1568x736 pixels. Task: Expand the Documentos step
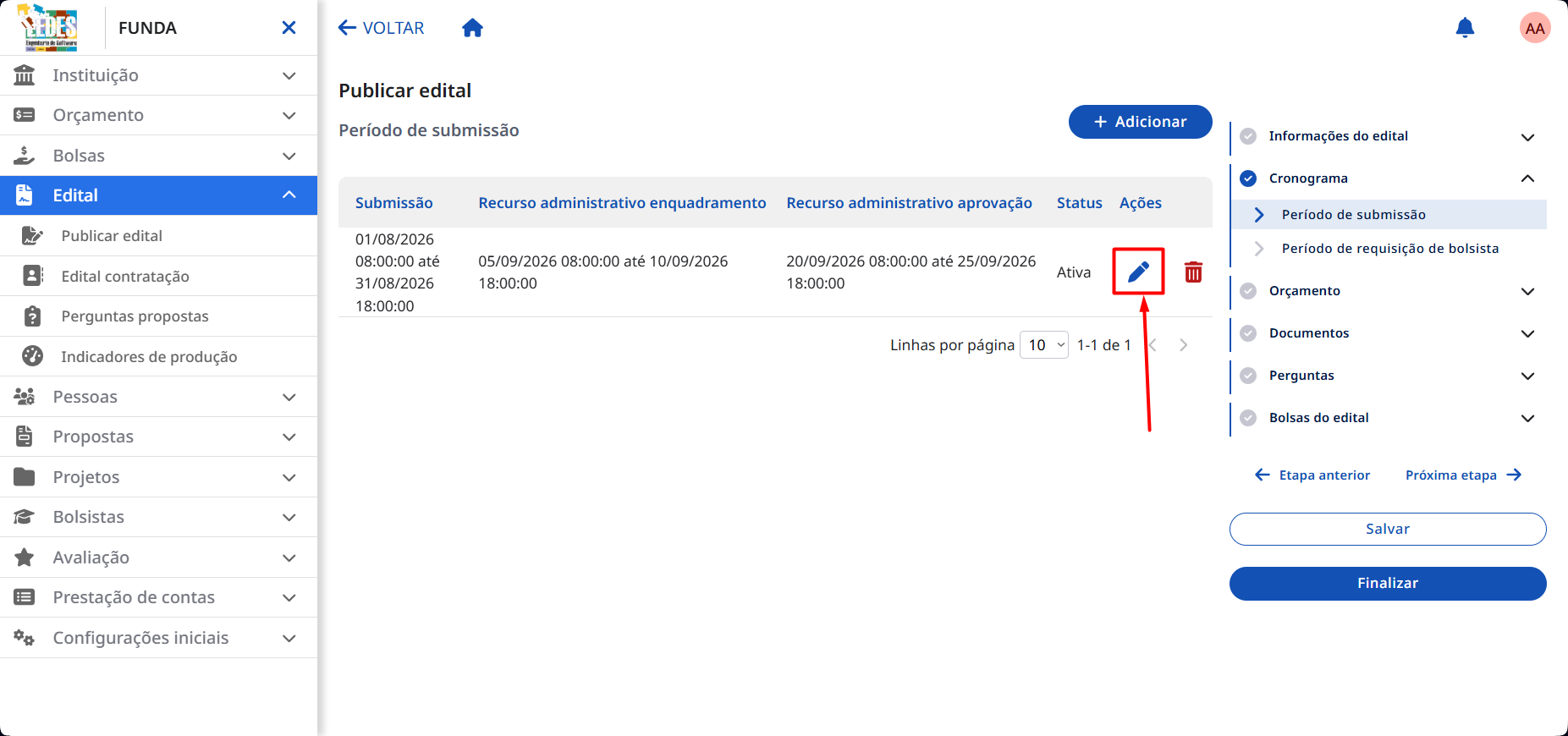[x=1527, y=333]
